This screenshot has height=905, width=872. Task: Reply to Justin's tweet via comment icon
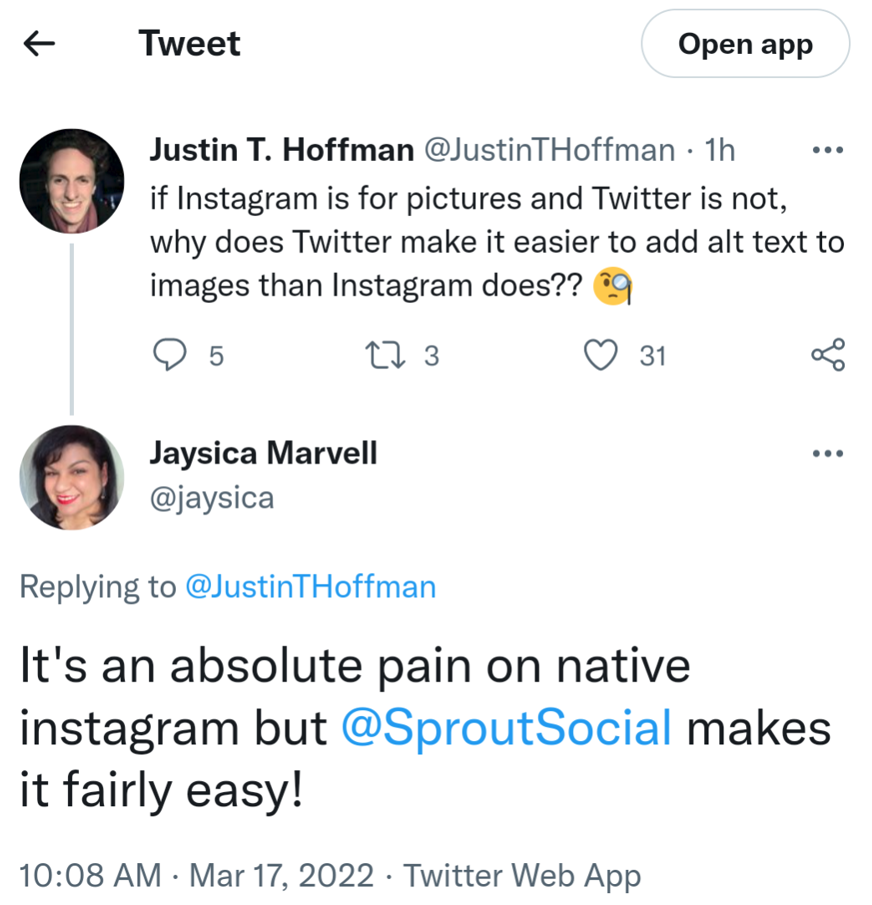[169, 355]
